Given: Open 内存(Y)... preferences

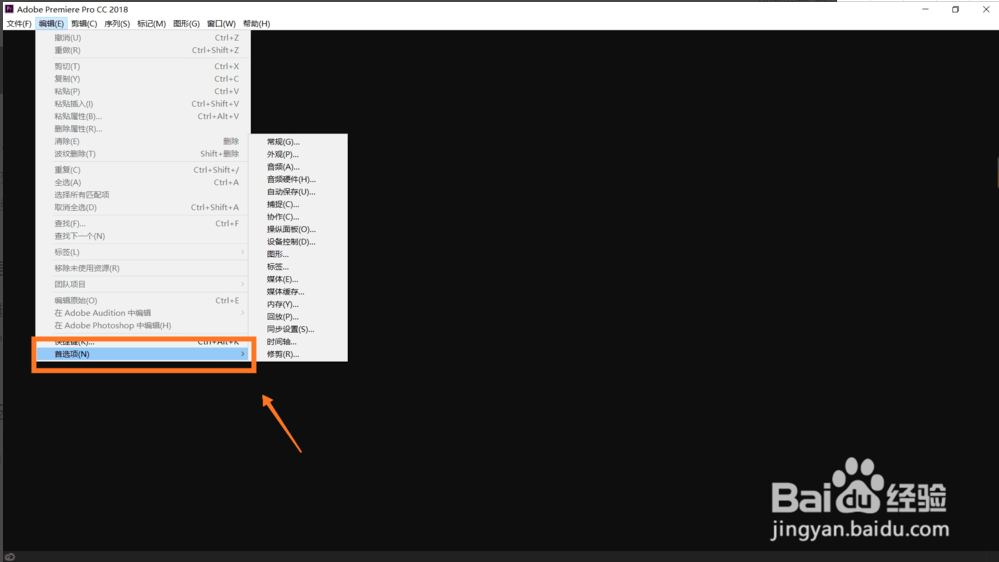Looking at the screenshot, I should click(298, 305).
